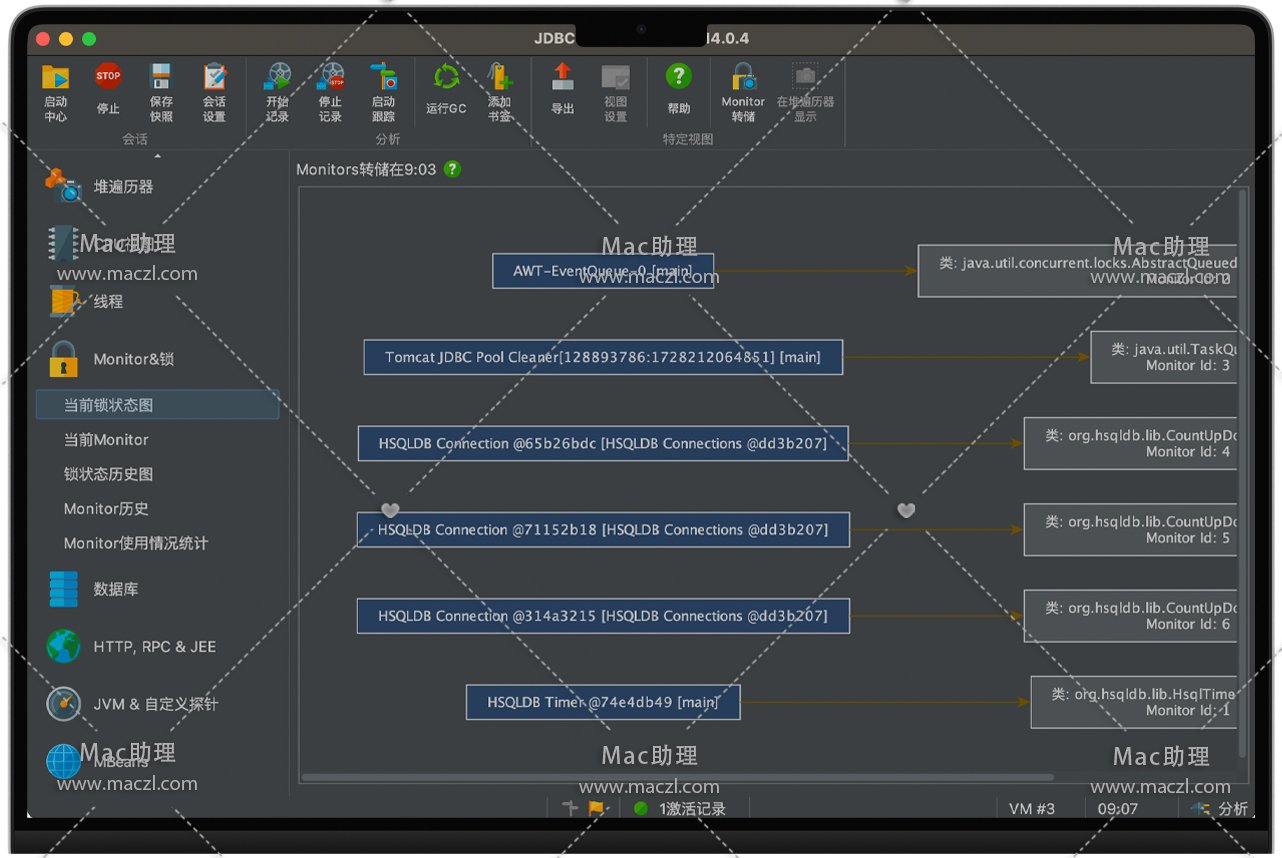This screenshot has height=858, width=1282.
Task: Click the Start Center toolbar icon
Action: (55, 92)
